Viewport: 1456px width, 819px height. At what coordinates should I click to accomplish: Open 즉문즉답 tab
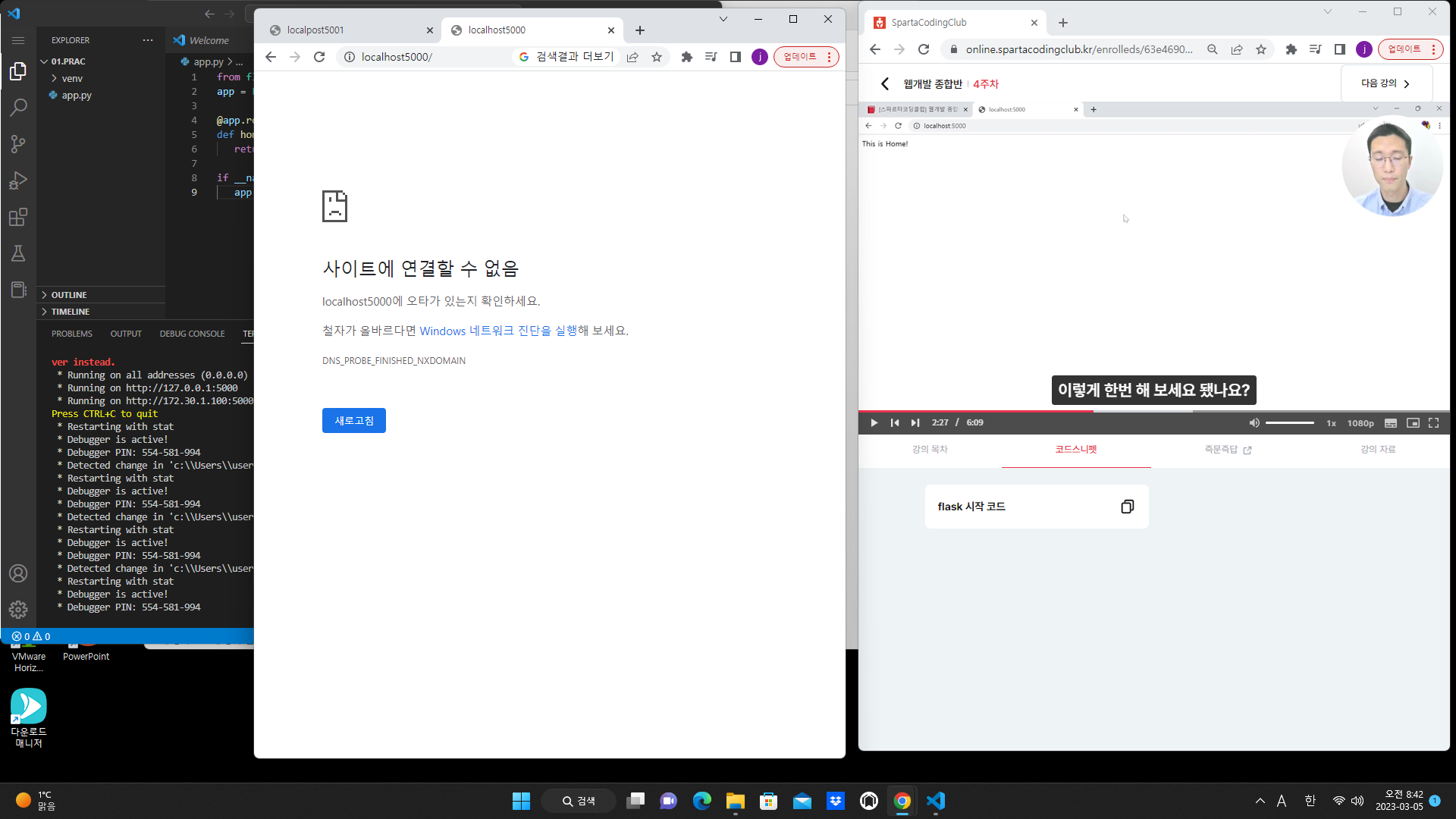1228,450
